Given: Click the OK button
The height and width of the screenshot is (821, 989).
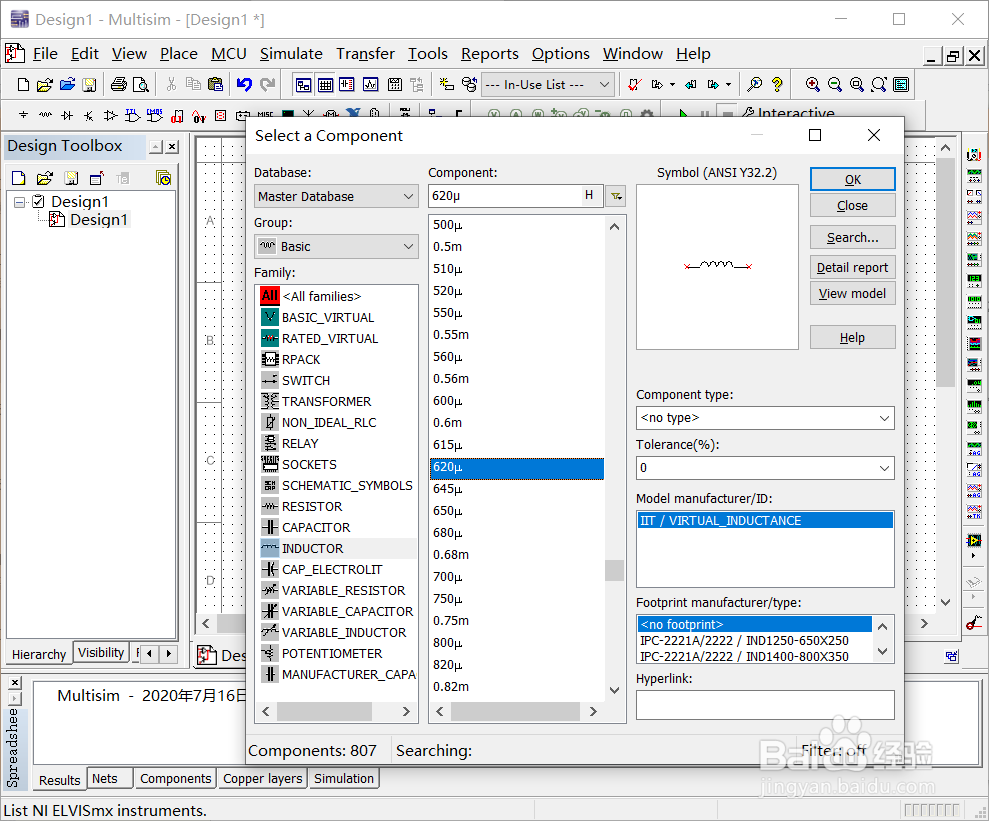Looking at the screenshot, I should pos(852,179).
